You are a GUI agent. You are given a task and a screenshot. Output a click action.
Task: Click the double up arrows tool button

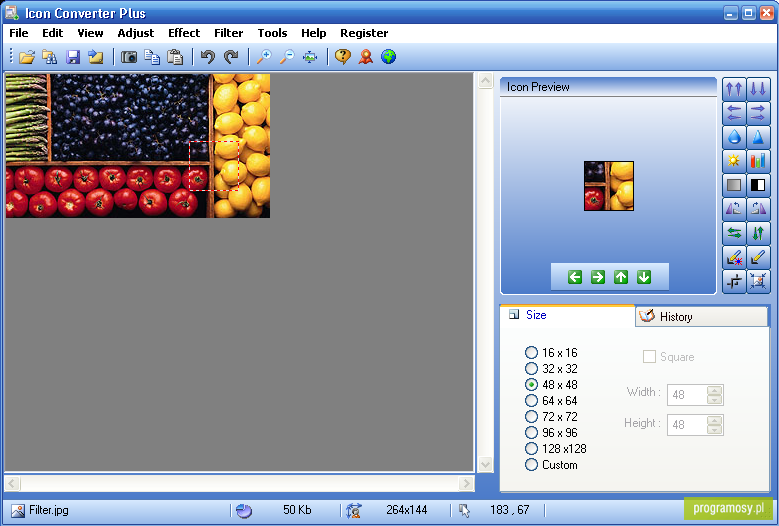(734, 89)
